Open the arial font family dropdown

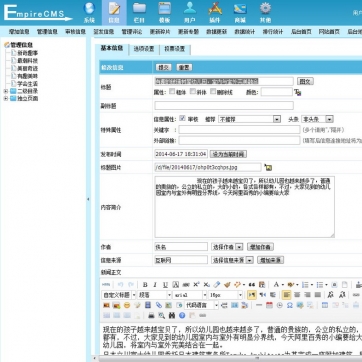click(190, 295)
